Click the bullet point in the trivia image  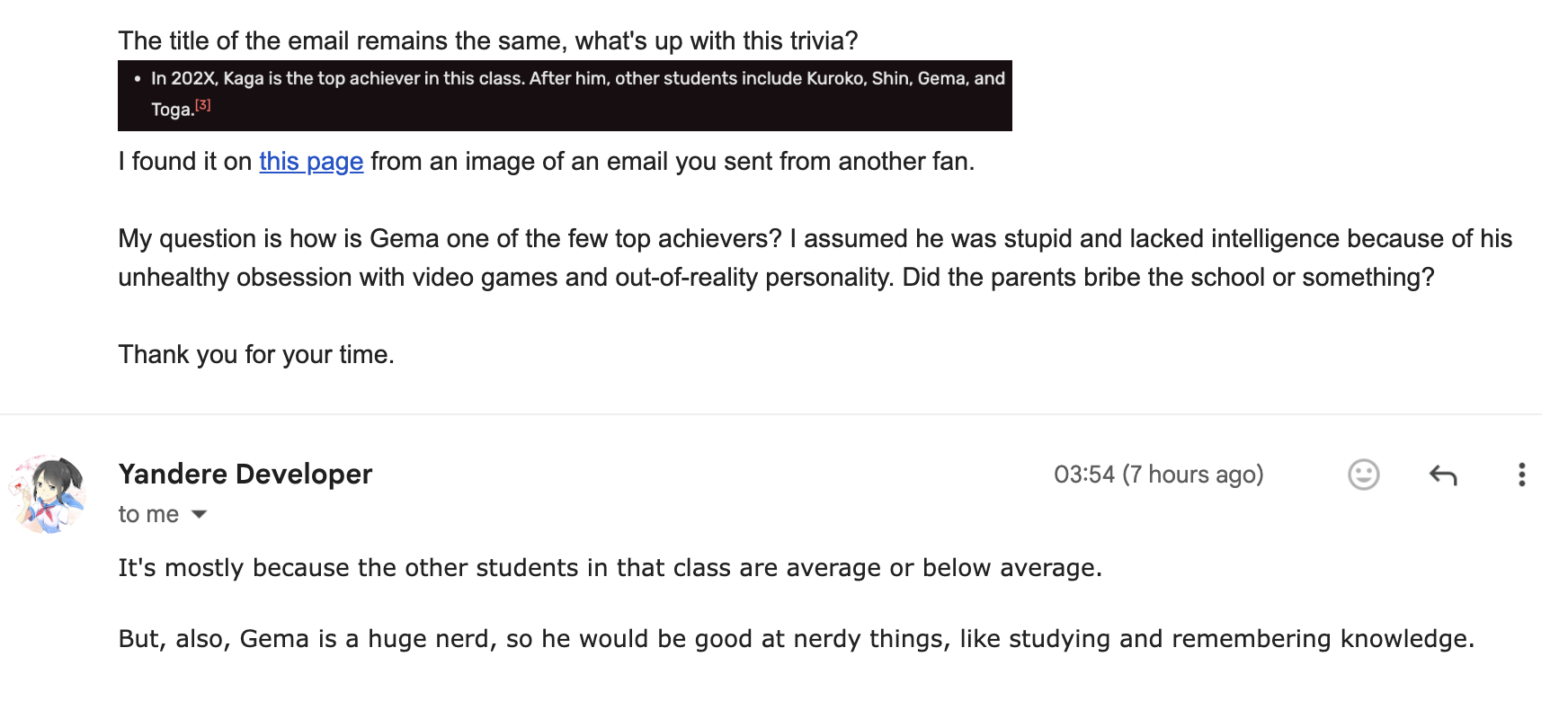tap(138, 79)
